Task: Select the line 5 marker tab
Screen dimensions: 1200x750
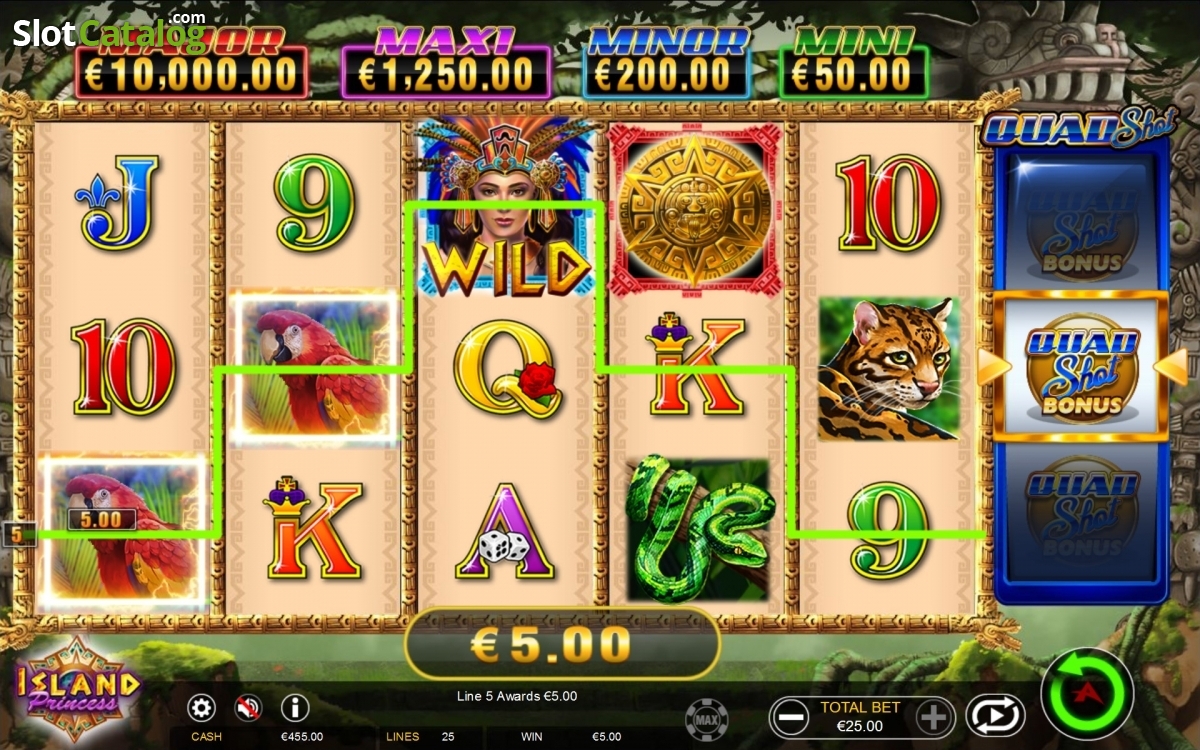Action: point(18,534)
